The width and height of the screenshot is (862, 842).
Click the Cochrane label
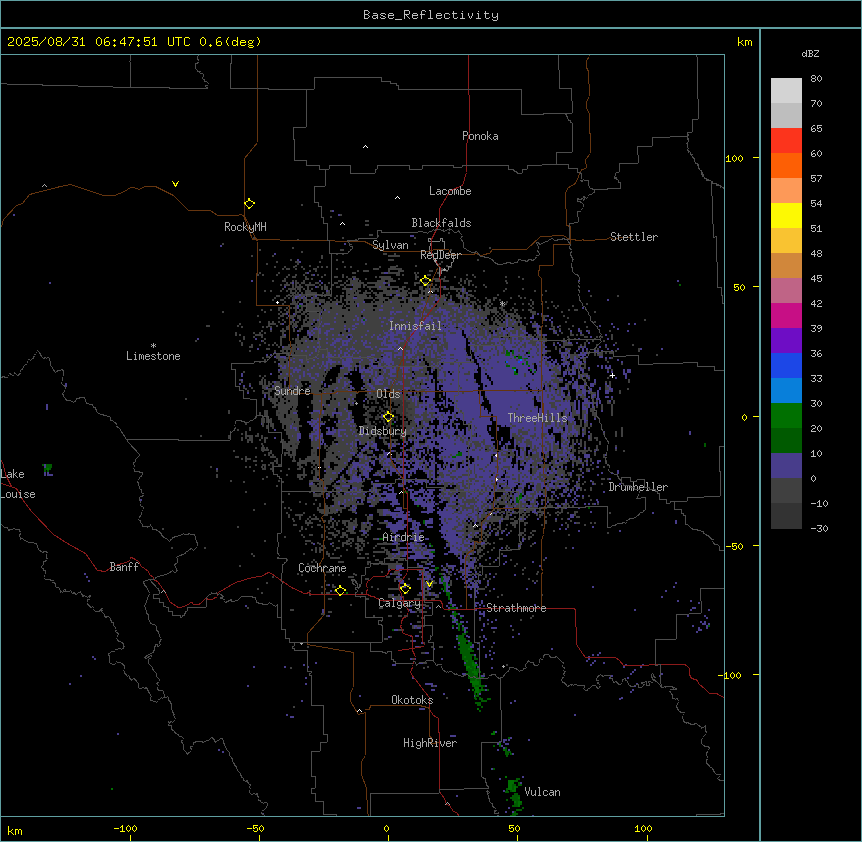tap(322, 568)
